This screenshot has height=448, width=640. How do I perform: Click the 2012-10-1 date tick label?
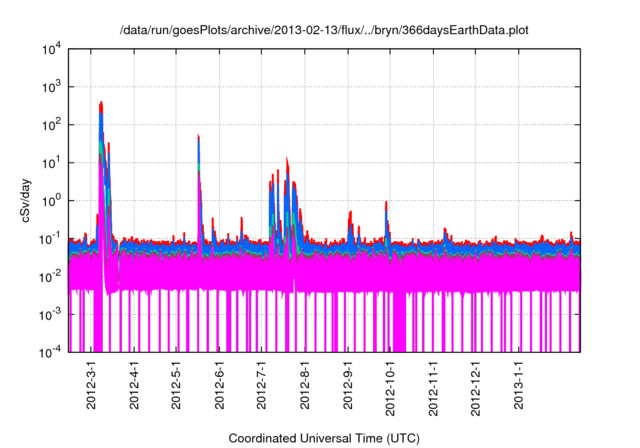pyautogui.click(x=390, y=388)
